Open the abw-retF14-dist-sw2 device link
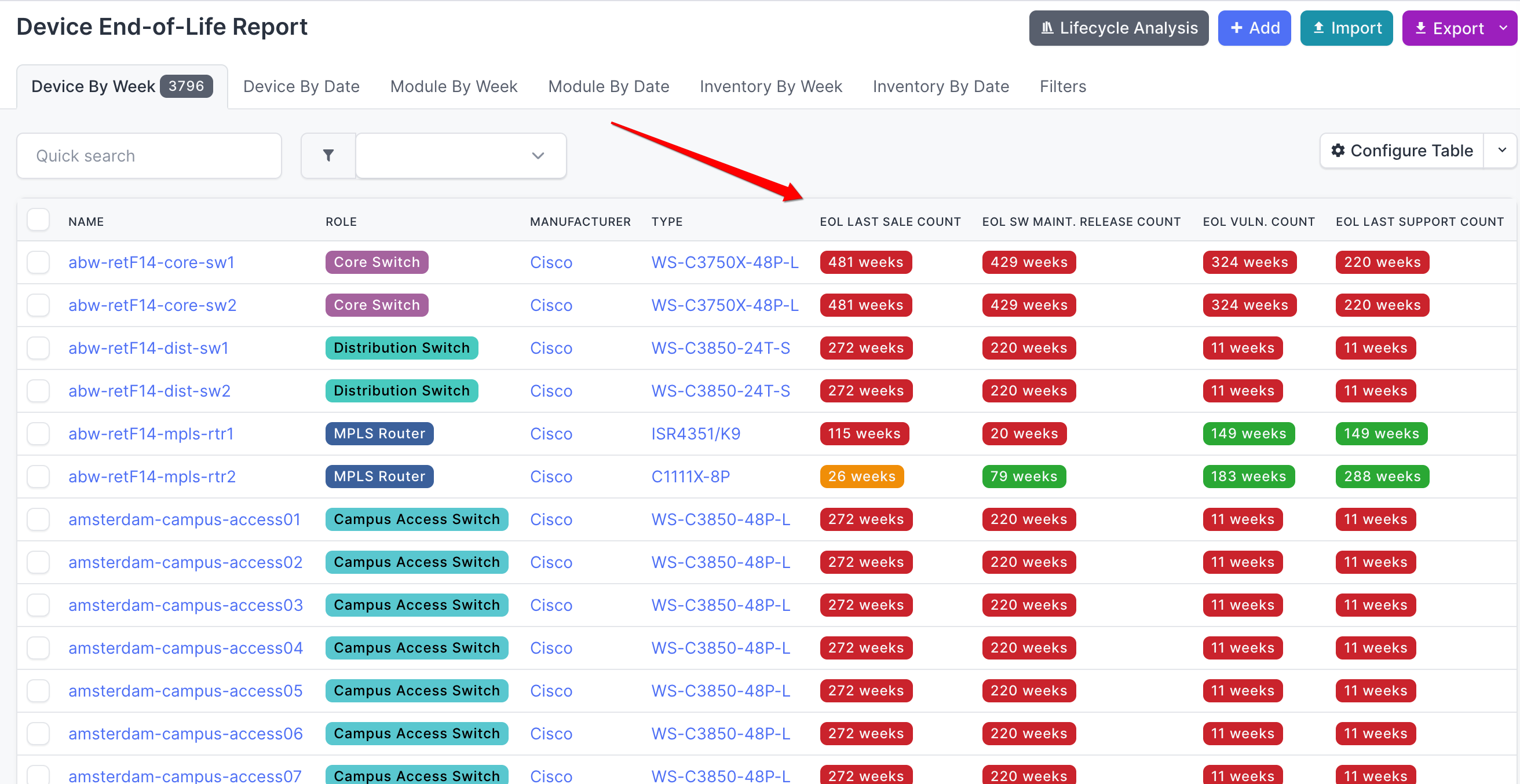Viewport: 1520px width, 784px height. coord(149,390)
